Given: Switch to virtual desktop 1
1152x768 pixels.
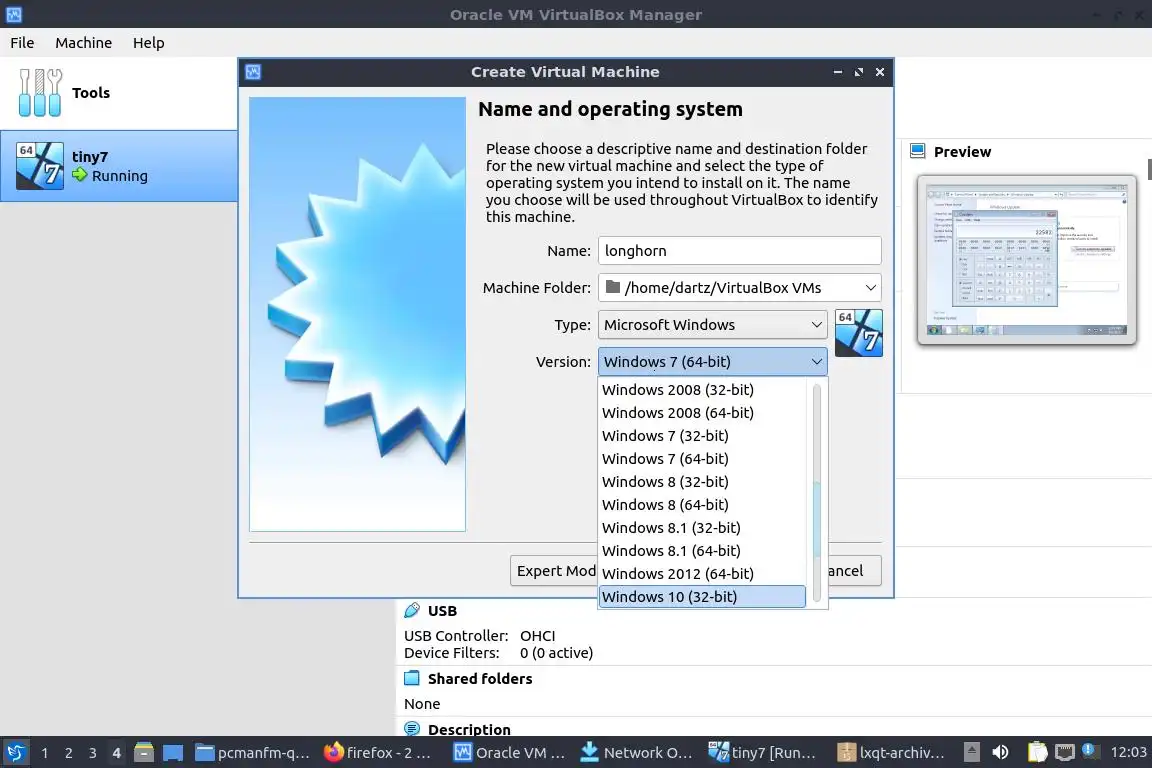Looking at the screenshot, I should [x=45, y=753].
